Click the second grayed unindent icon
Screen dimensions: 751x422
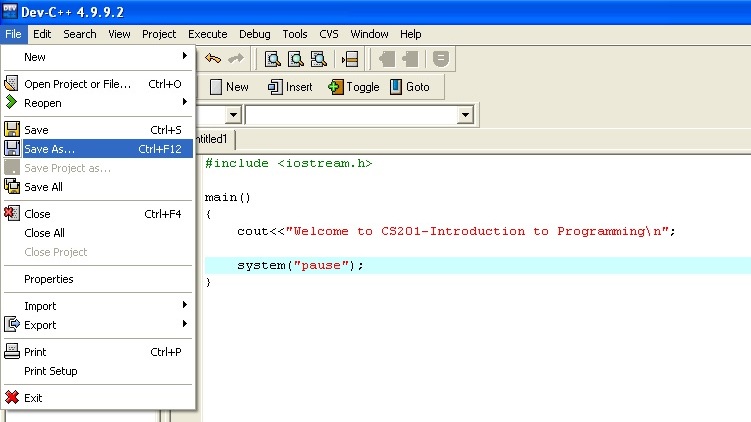tap(410, 59)
